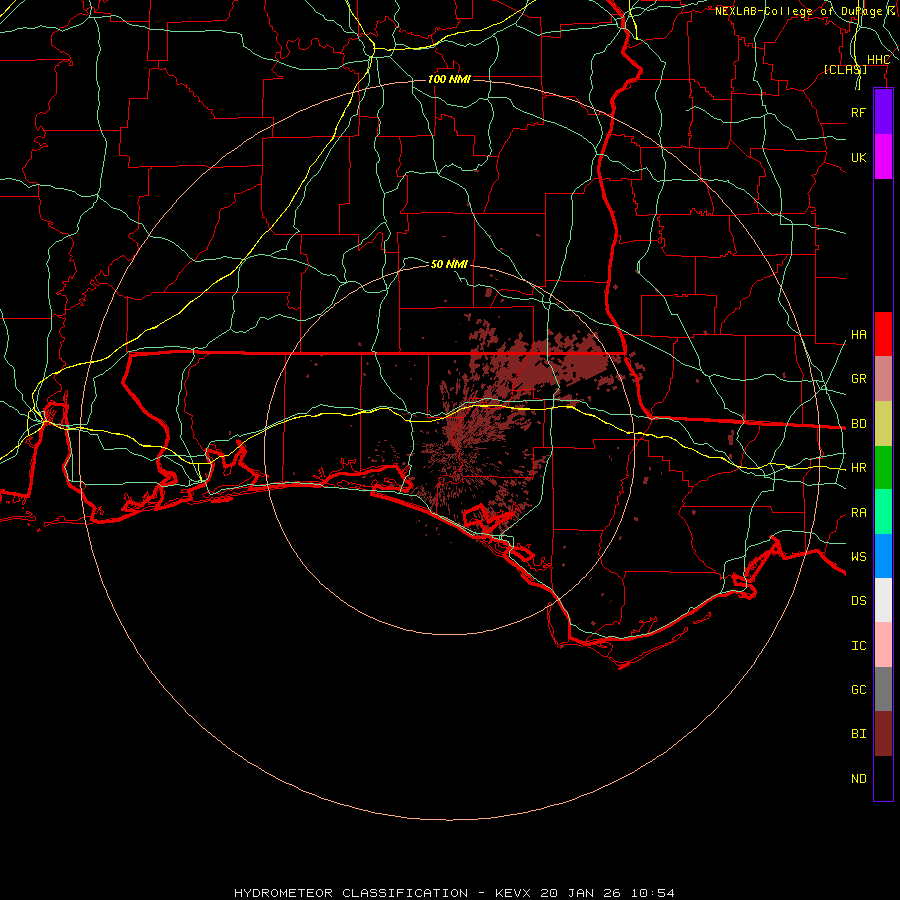Click the gray GC legend swatch
The image size is (900, 900).
pyautogui.click(x=883, y=689)
